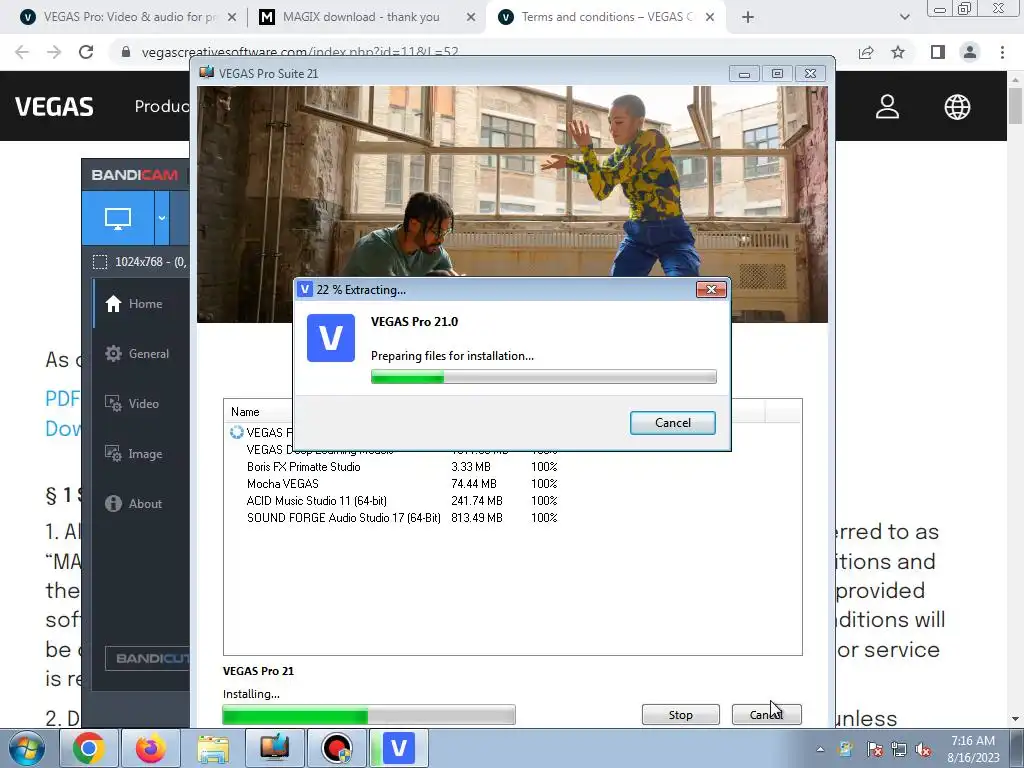
Task: Open VEGAS website account icon
Action: [x=888, y=106]
